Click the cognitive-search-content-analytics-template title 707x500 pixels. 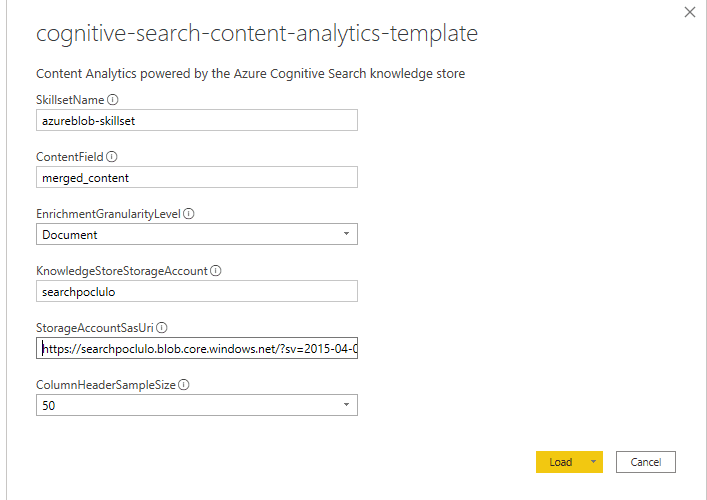[x=257, y=33]
